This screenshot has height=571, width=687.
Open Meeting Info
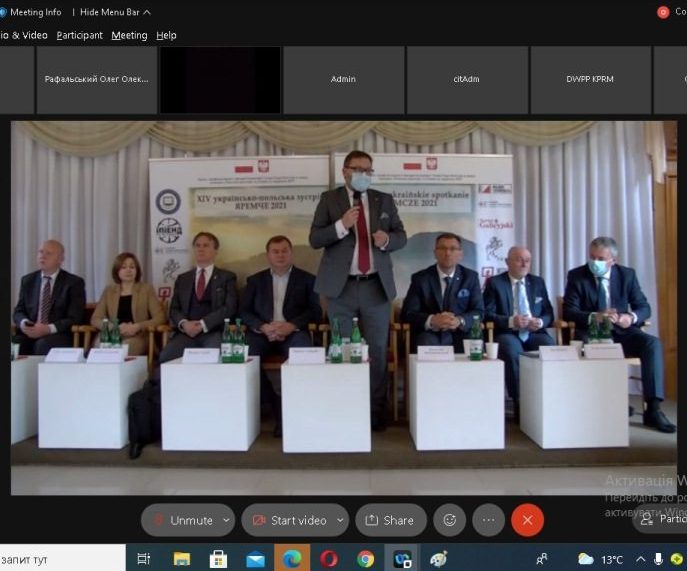35,12
